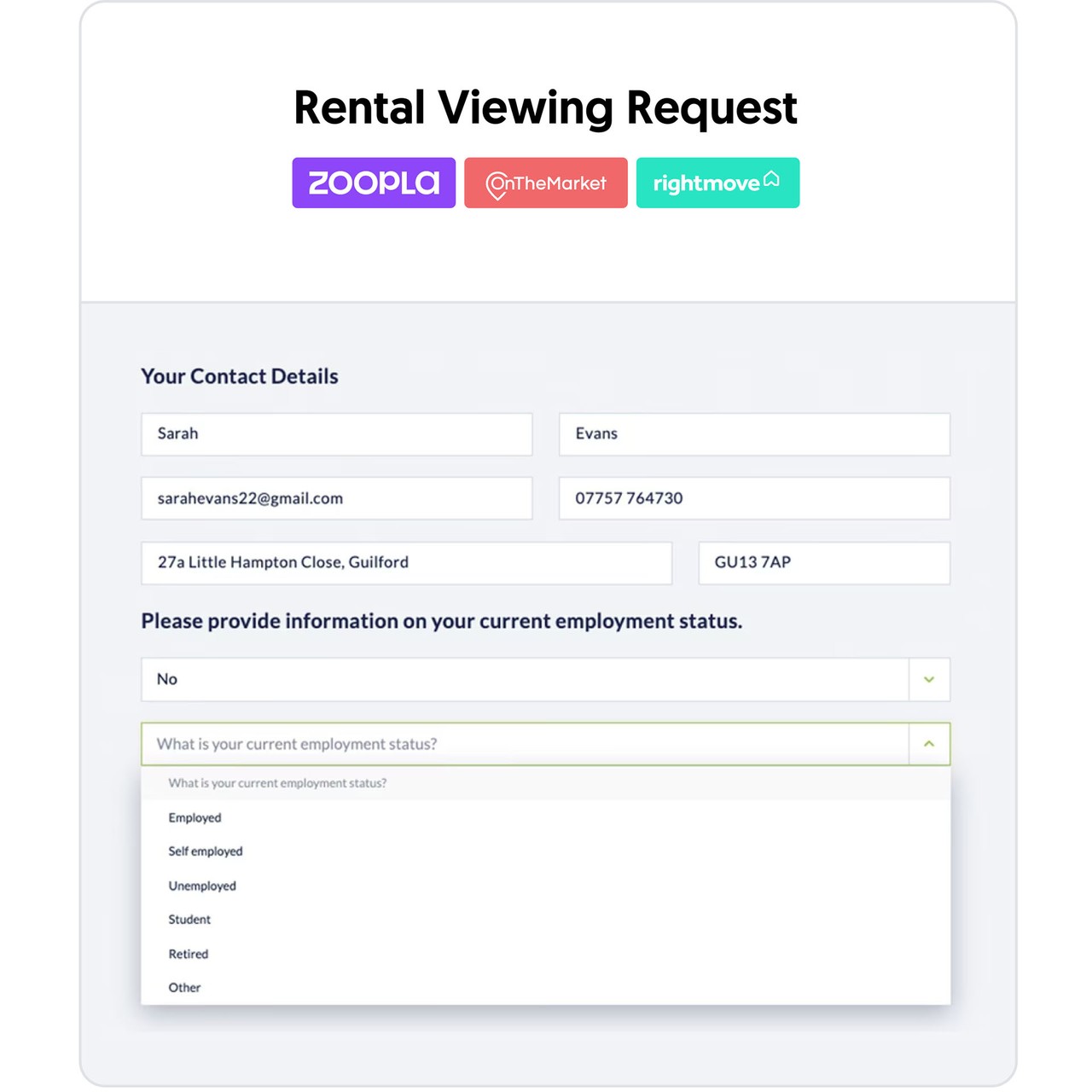
Task: Click the employment status combo box field
Action: tap(525, 744)
